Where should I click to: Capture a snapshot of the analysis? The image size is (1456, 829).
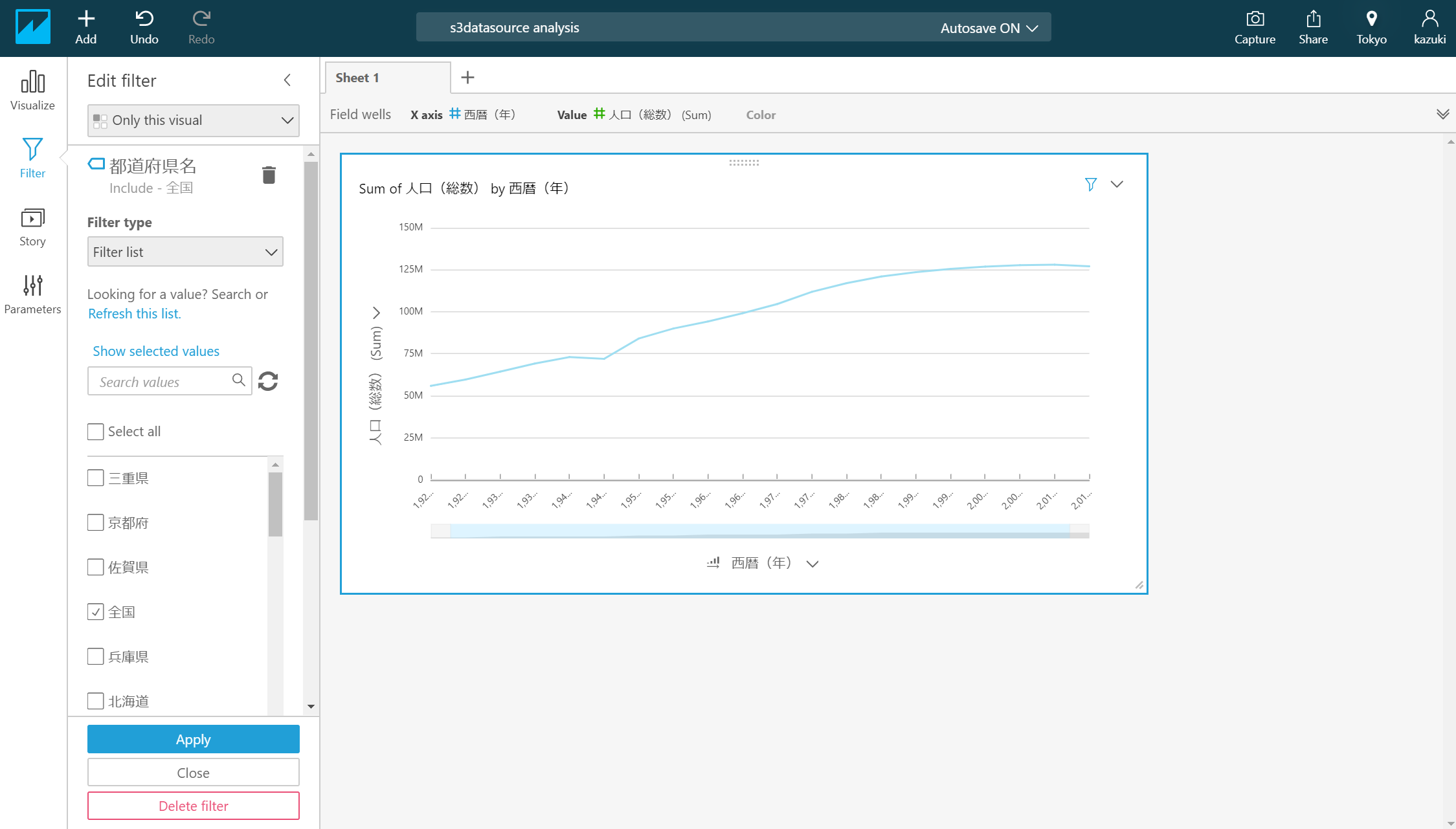tap(1255, 26)
